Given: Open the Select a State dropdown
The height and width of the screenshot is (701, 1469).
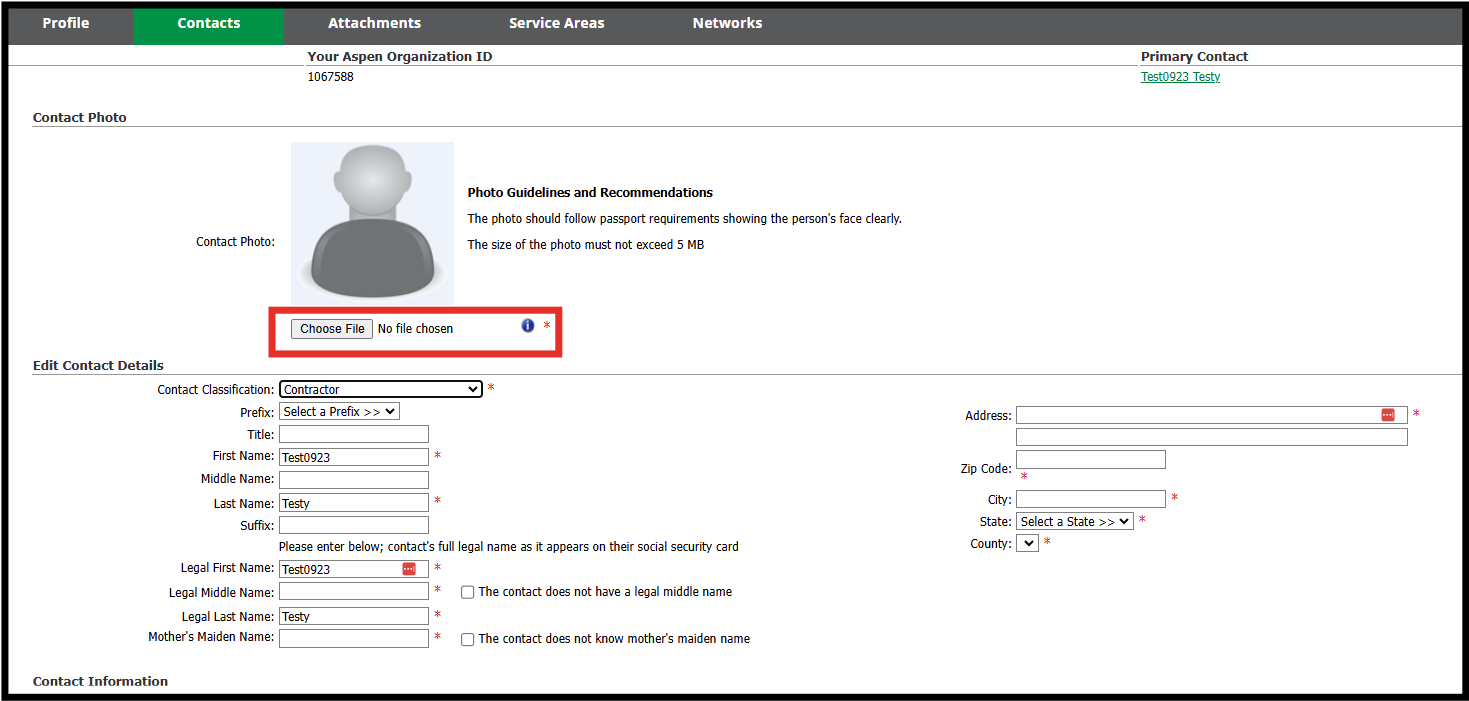Looking at the screenshot, I should coord(1075,521).
